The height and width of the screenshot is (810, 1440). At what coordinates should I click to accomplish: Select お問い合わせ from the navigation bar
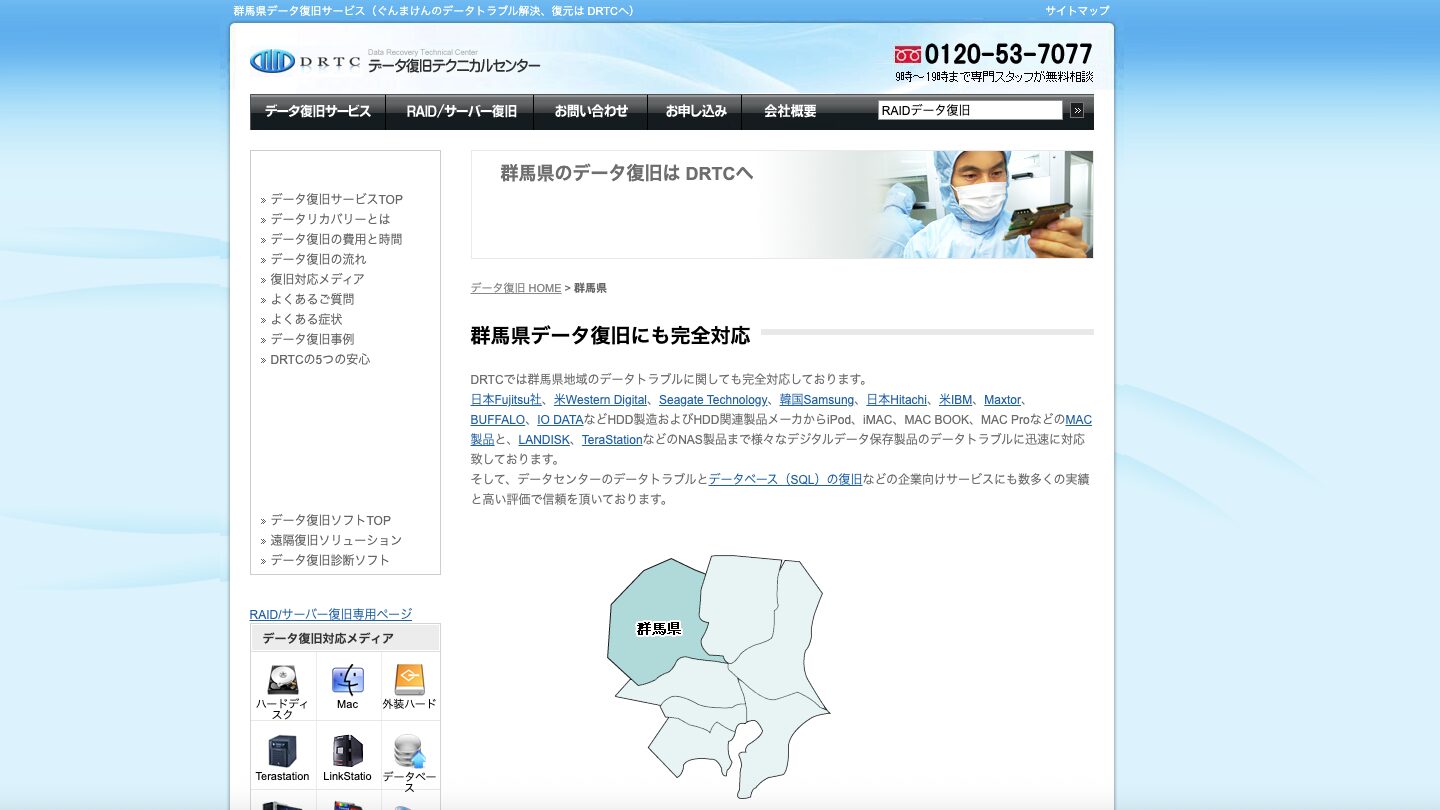[590, 112]
